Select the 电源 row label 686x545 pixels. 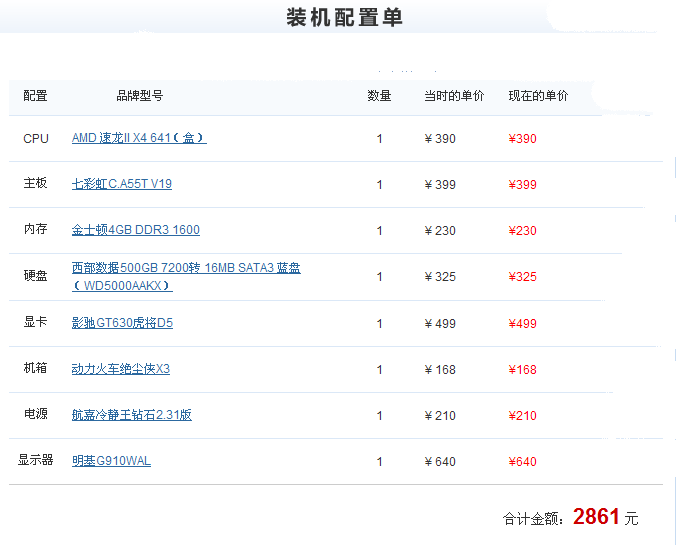point(35,414)
